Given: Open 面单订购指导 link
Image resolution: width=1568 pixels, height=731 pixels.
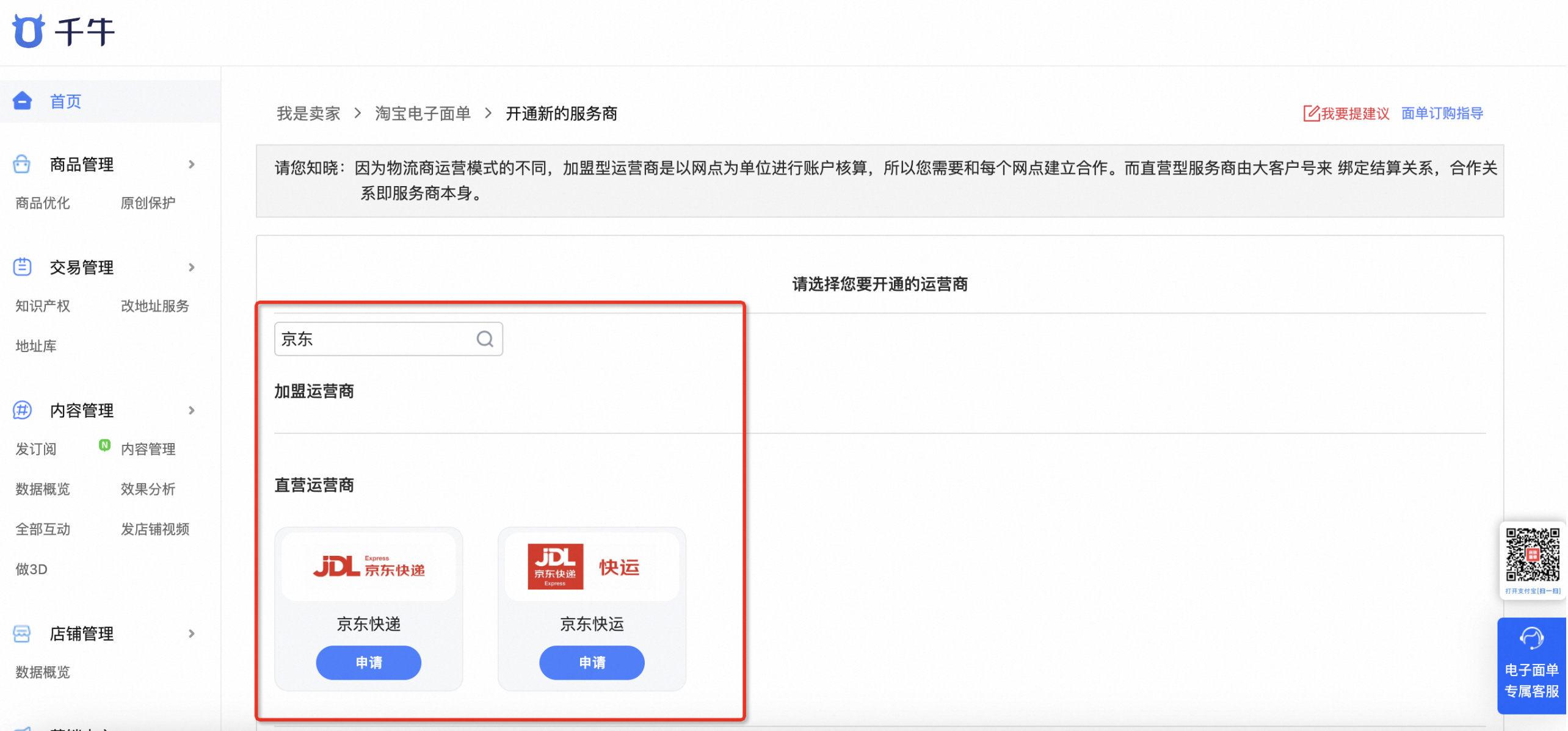Looking at the screenshot, I should point(1443,113).
